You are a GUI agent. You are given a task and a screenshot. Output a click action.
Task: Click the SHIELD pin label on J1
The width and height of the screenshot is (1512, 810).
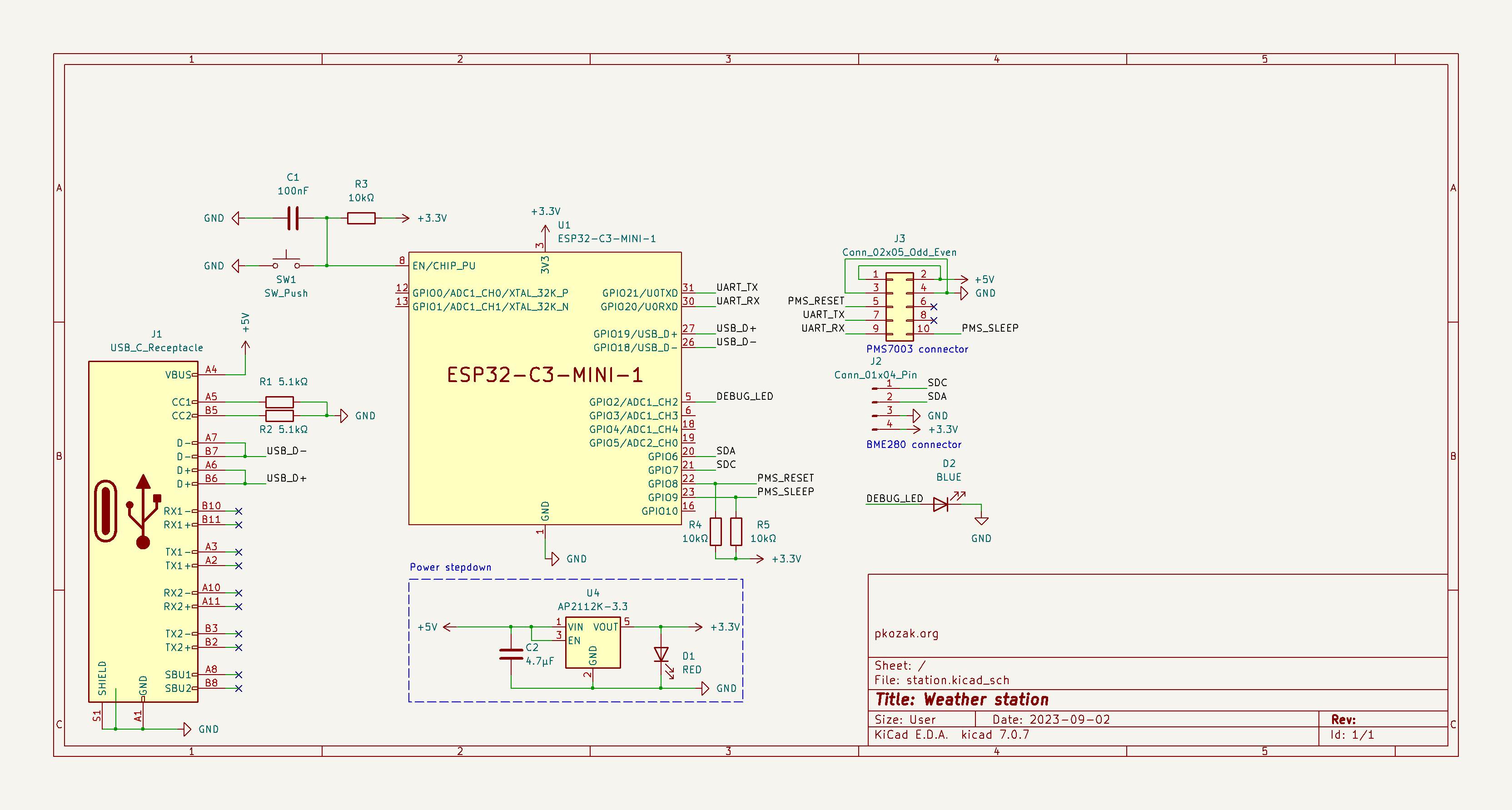tap(102, 678)
